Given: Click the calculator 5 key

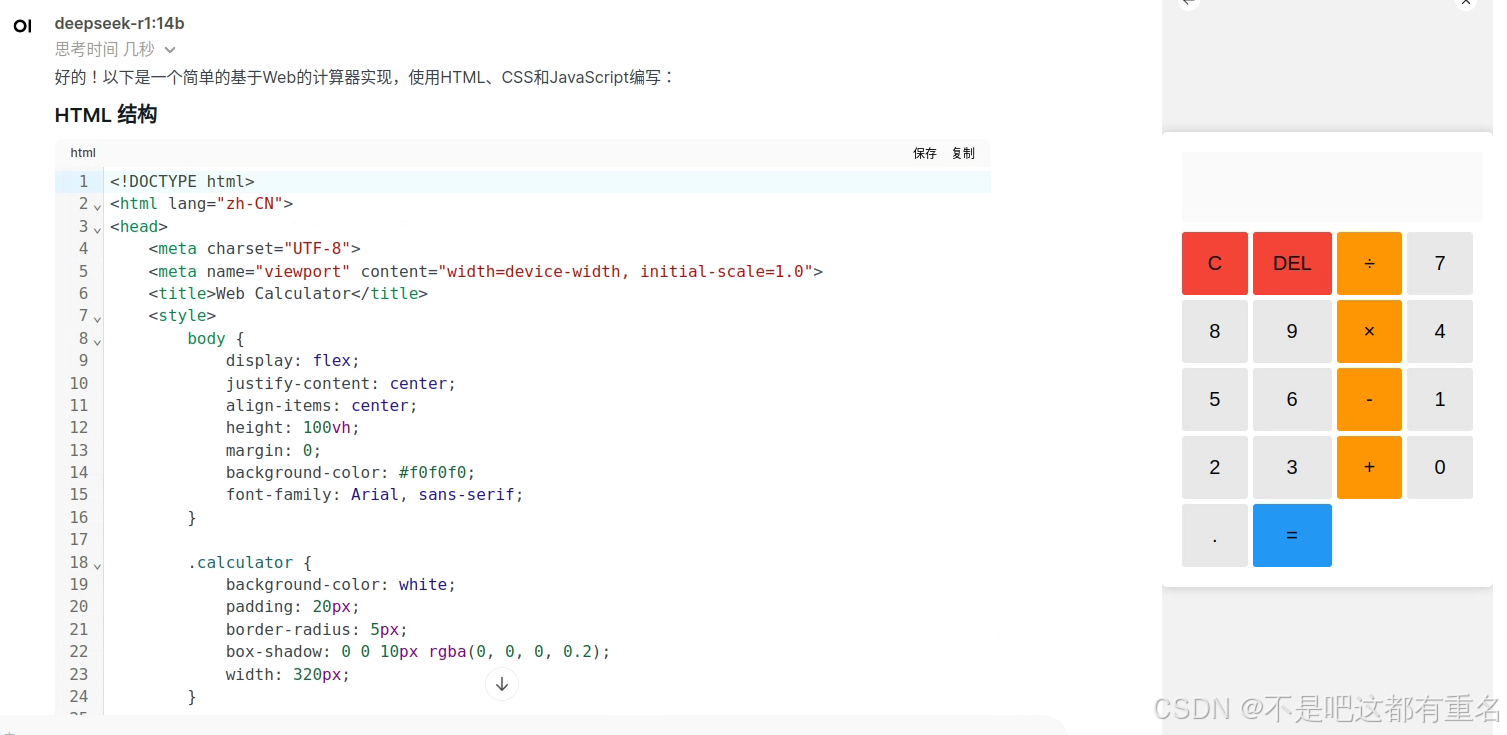Looking at the screenshot, I should click(1215, 399).
